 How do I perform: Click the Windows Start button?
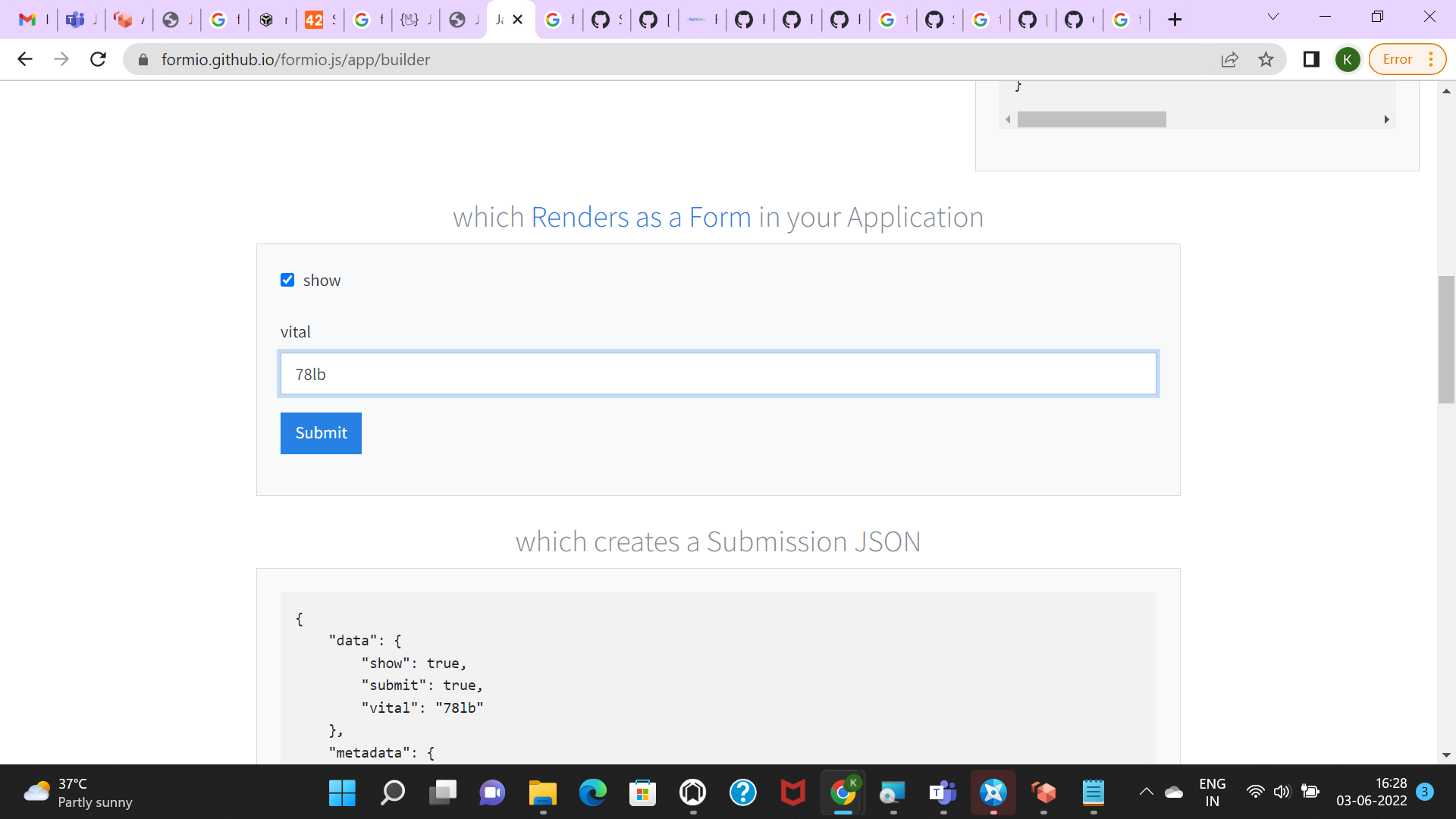tap(342, 793)
